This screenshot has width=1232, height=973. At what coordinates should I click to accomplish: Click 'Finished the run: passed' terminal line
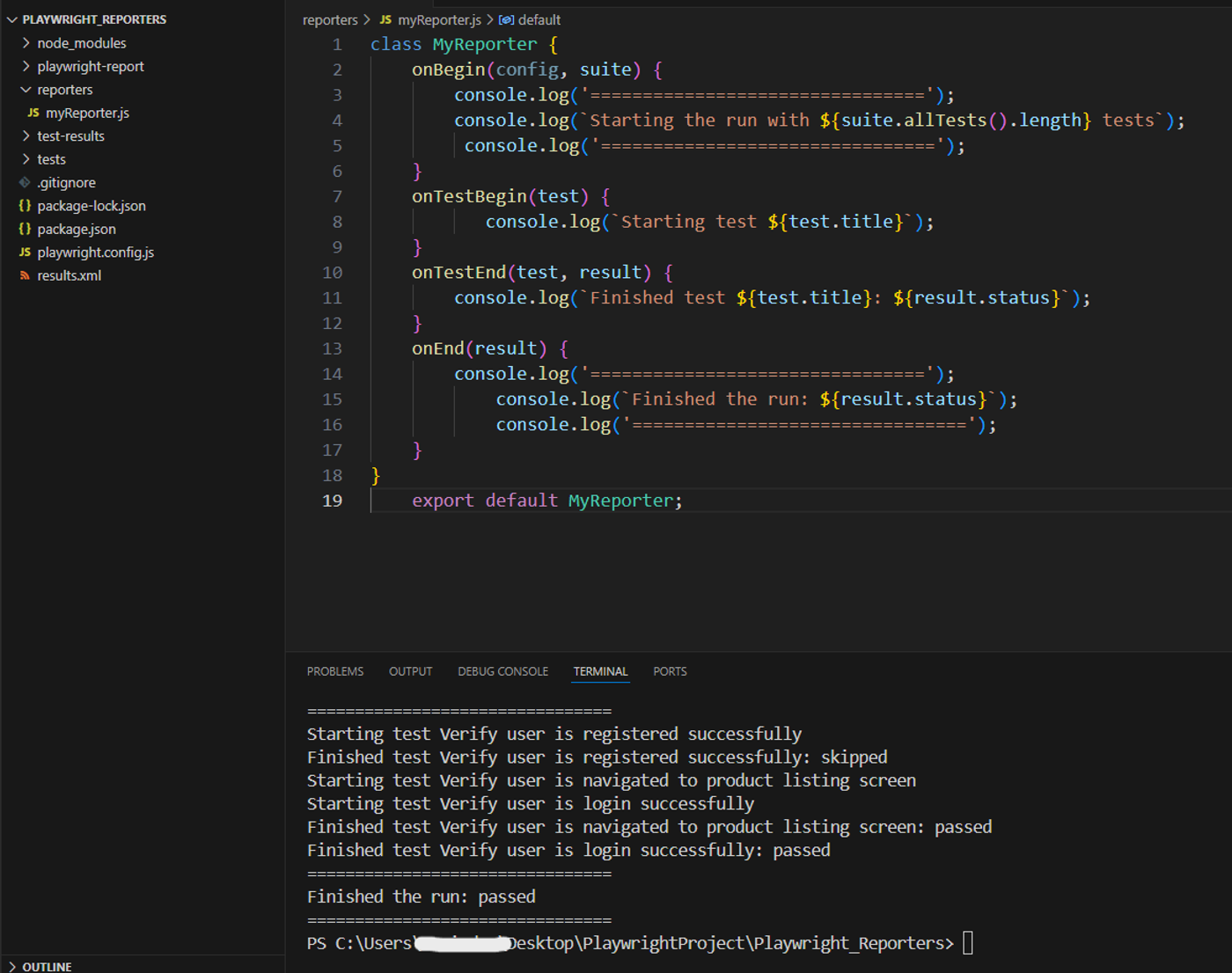tap(422, 896)
